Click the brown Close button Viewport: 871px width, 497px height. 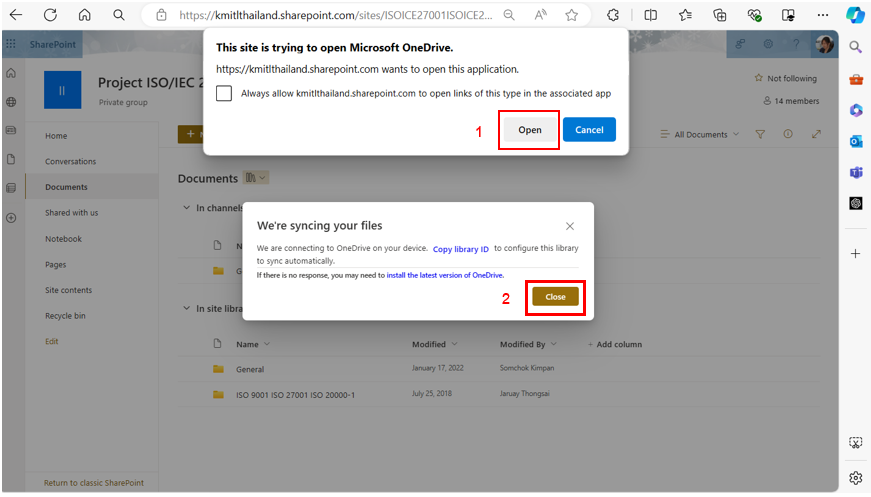(x=555, y=297)
